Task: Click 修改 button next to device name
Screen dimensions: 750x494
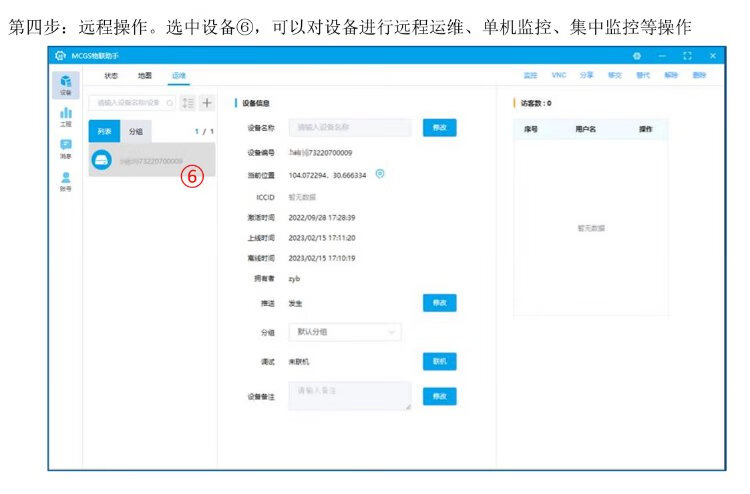Action: 439,127
